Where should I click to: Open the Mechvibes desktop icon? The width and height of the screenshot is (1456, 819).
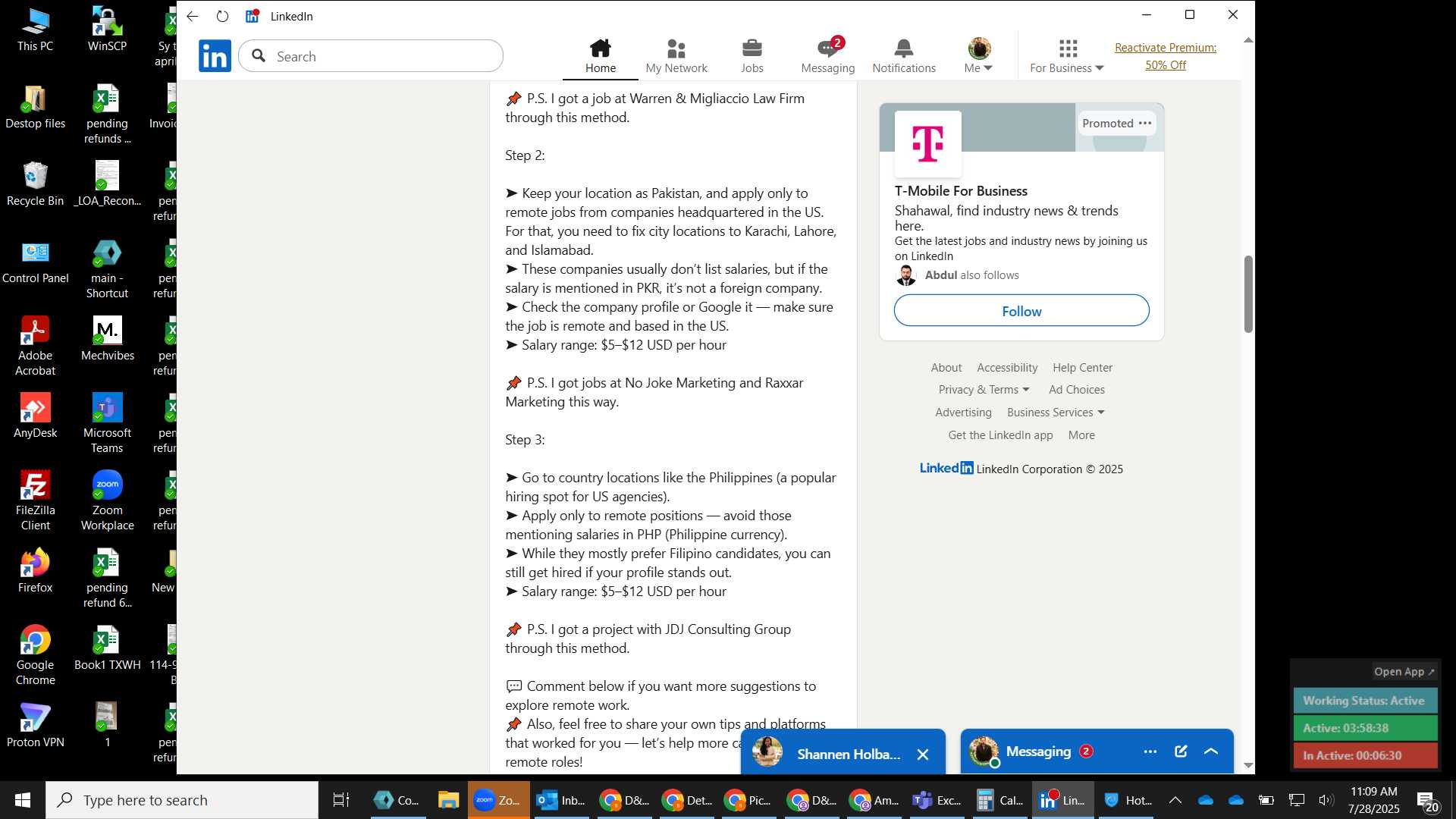pyautogui.click(x=107, y=340)
